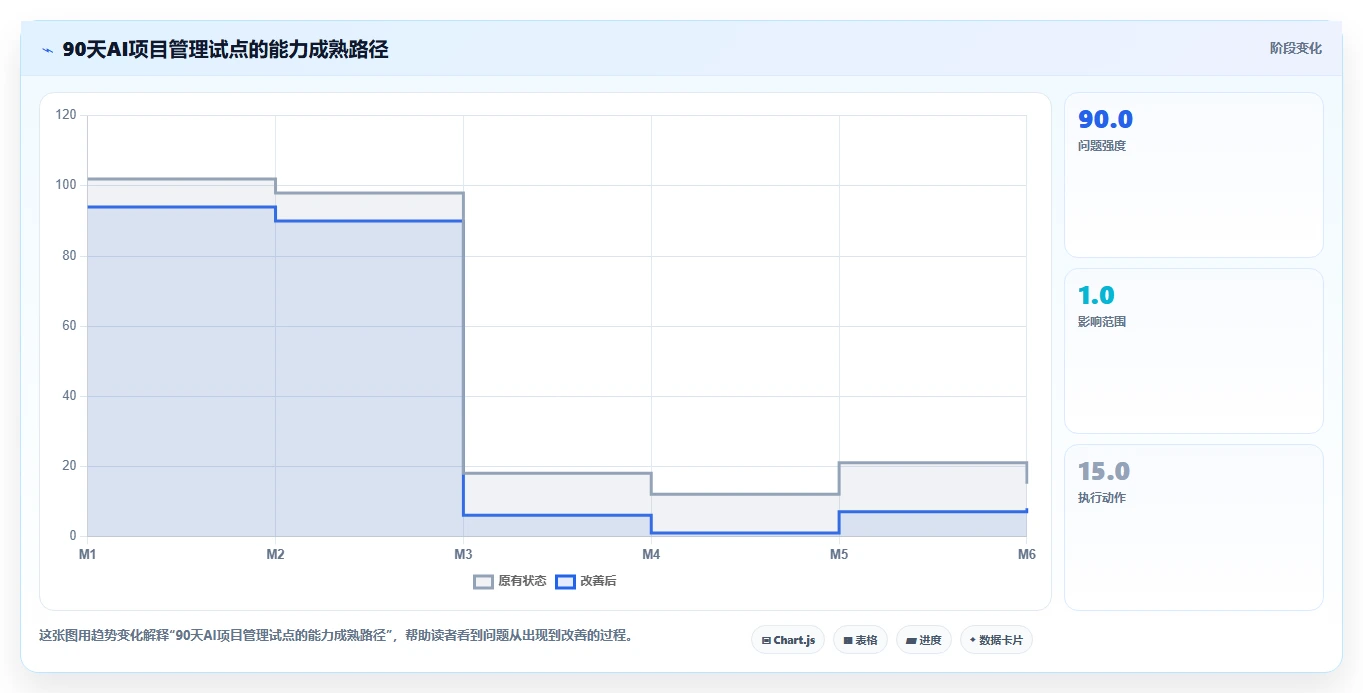Screen dimensions: 1363x693
Task: Click the M5 x-axis label
Action: click(x=839, y=554)
